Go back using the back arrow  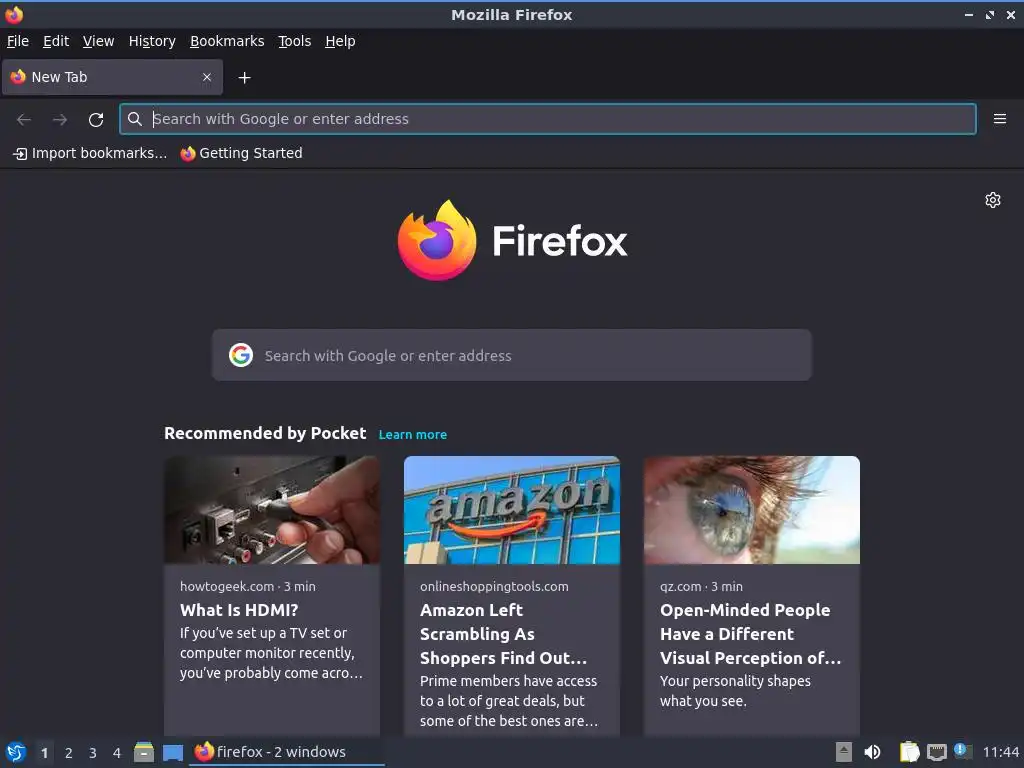24,120
